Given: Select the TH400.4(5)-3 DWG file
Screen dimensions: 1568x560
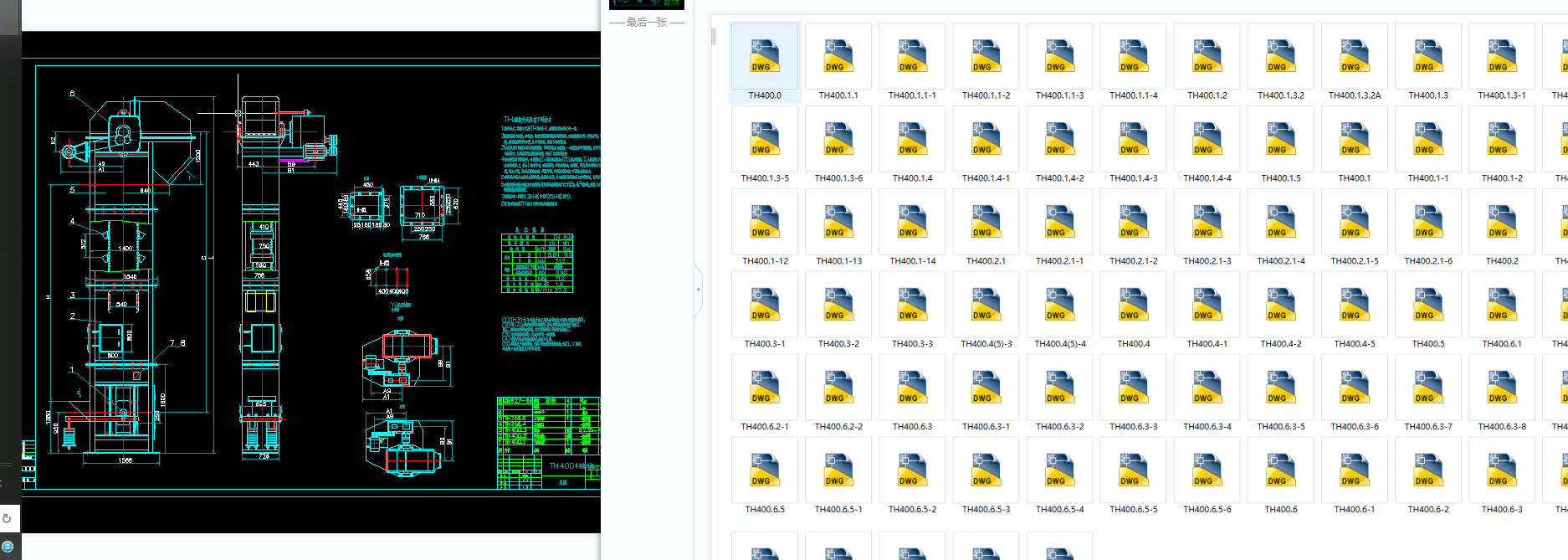Looking at the screenshot, I should [x=986, y=304].
